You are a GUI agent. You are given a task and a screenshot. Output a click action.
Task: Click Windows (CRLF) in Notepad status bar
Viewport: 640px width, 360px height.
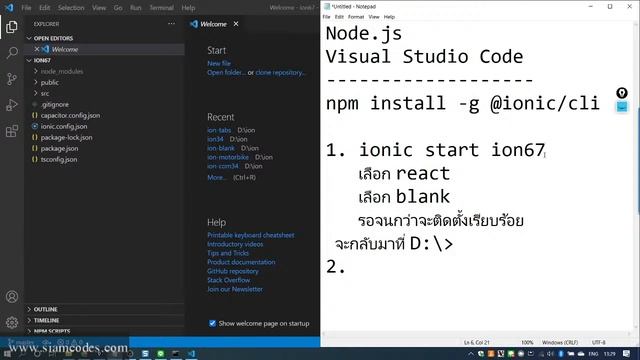[560, 342]
